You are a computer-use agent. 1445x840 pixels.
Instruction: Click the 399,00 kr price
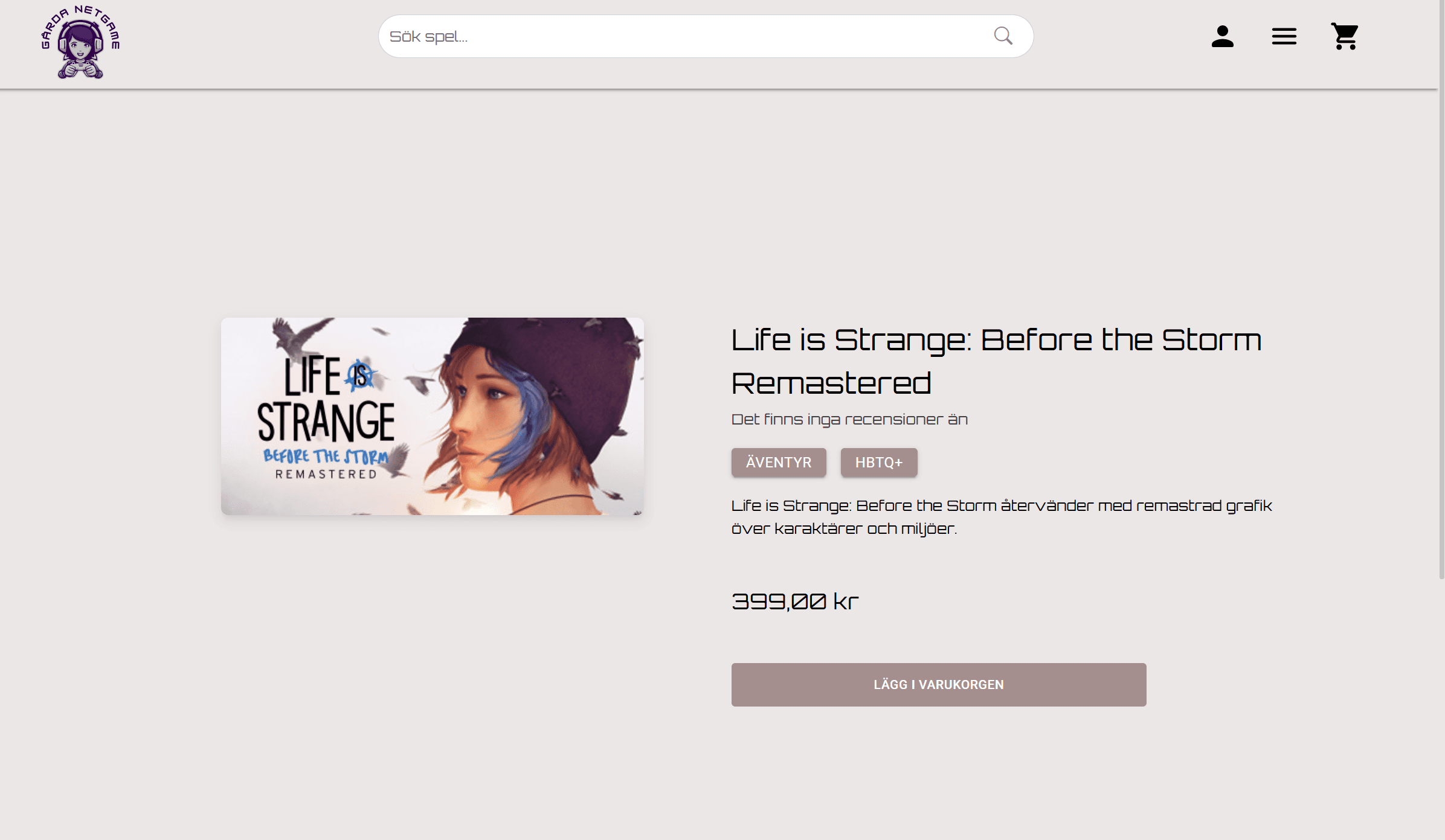click(x=794, y=601)
